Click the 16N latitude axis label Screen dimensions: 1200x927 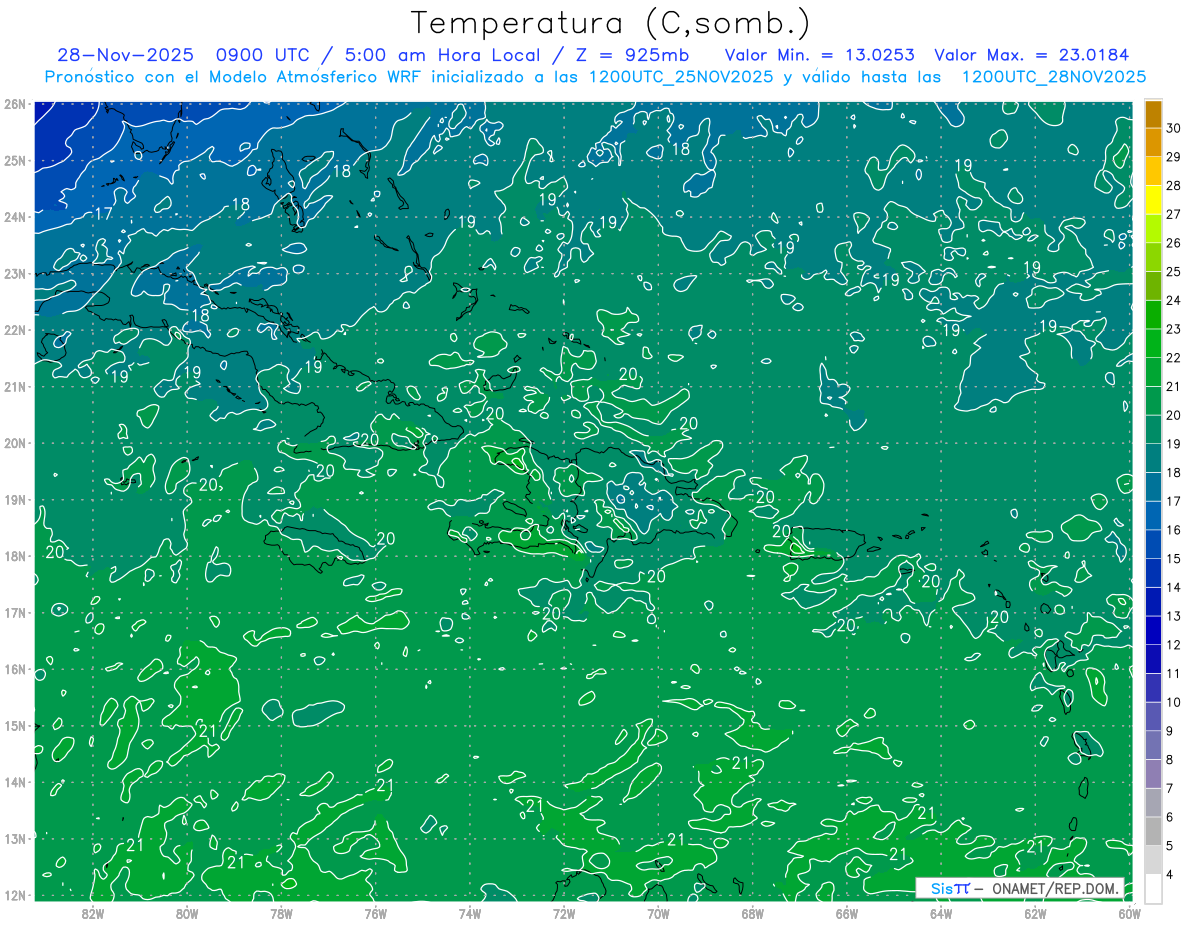click(x=14, y=669)
